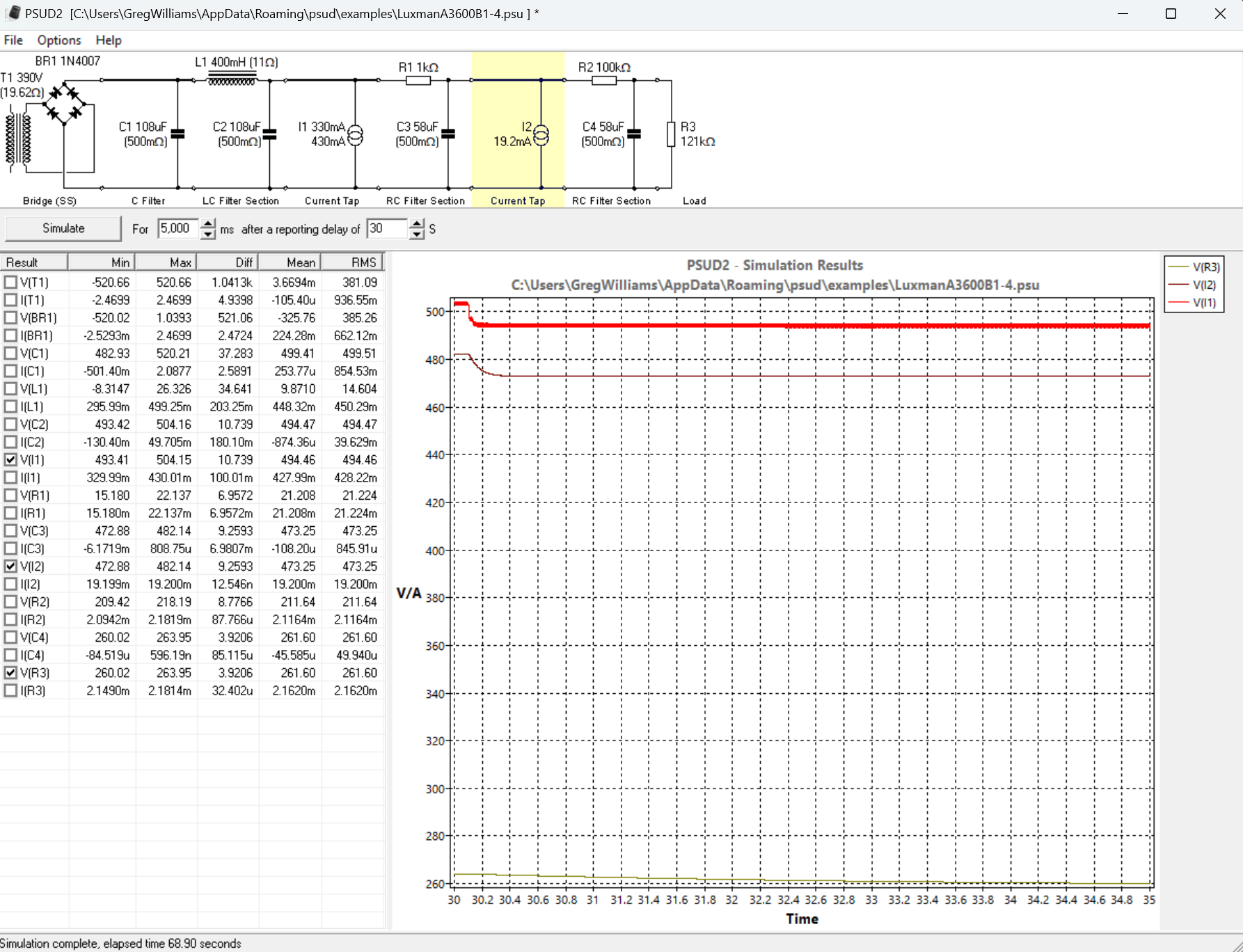Screen dimensions: 1243x952
Task: Click the V(L1) row Mean value 9.8710
Action: click(298, 389)
